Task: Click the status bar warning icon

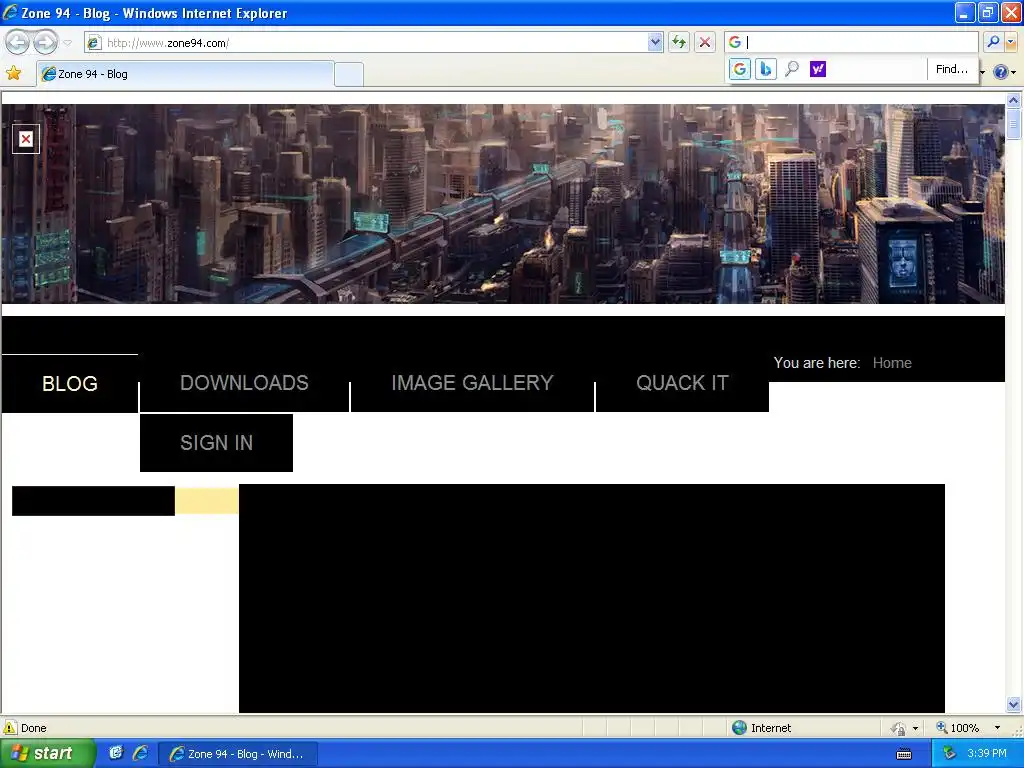Action: tap(10, 728)
